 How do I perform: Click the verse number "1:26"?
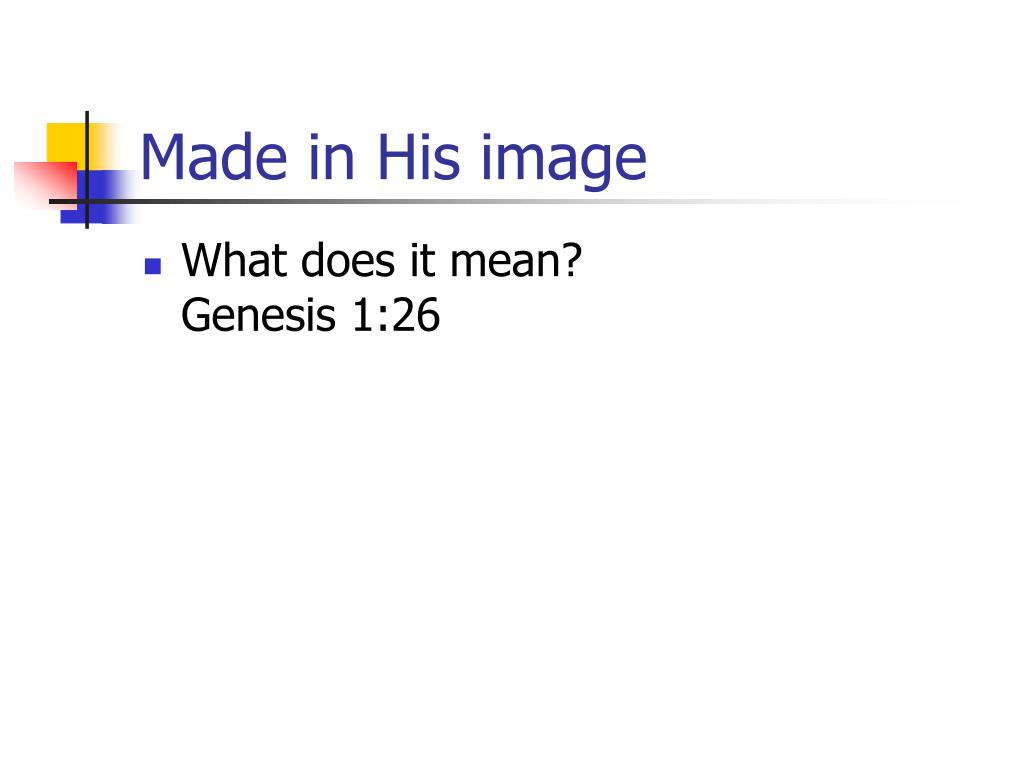396,315
